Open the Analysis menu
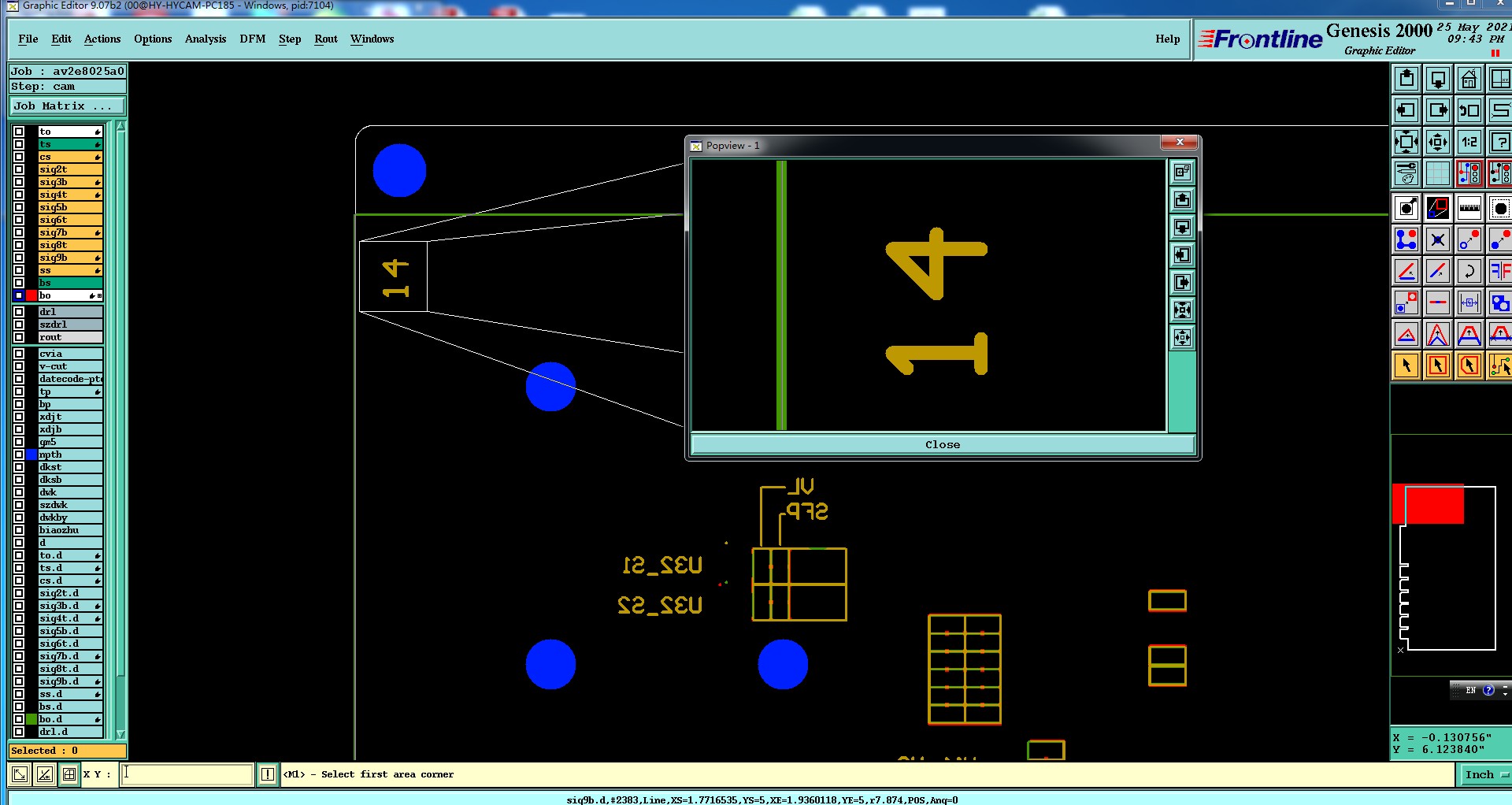Viewport: 1512px width, 805px height. click(206, 39)
